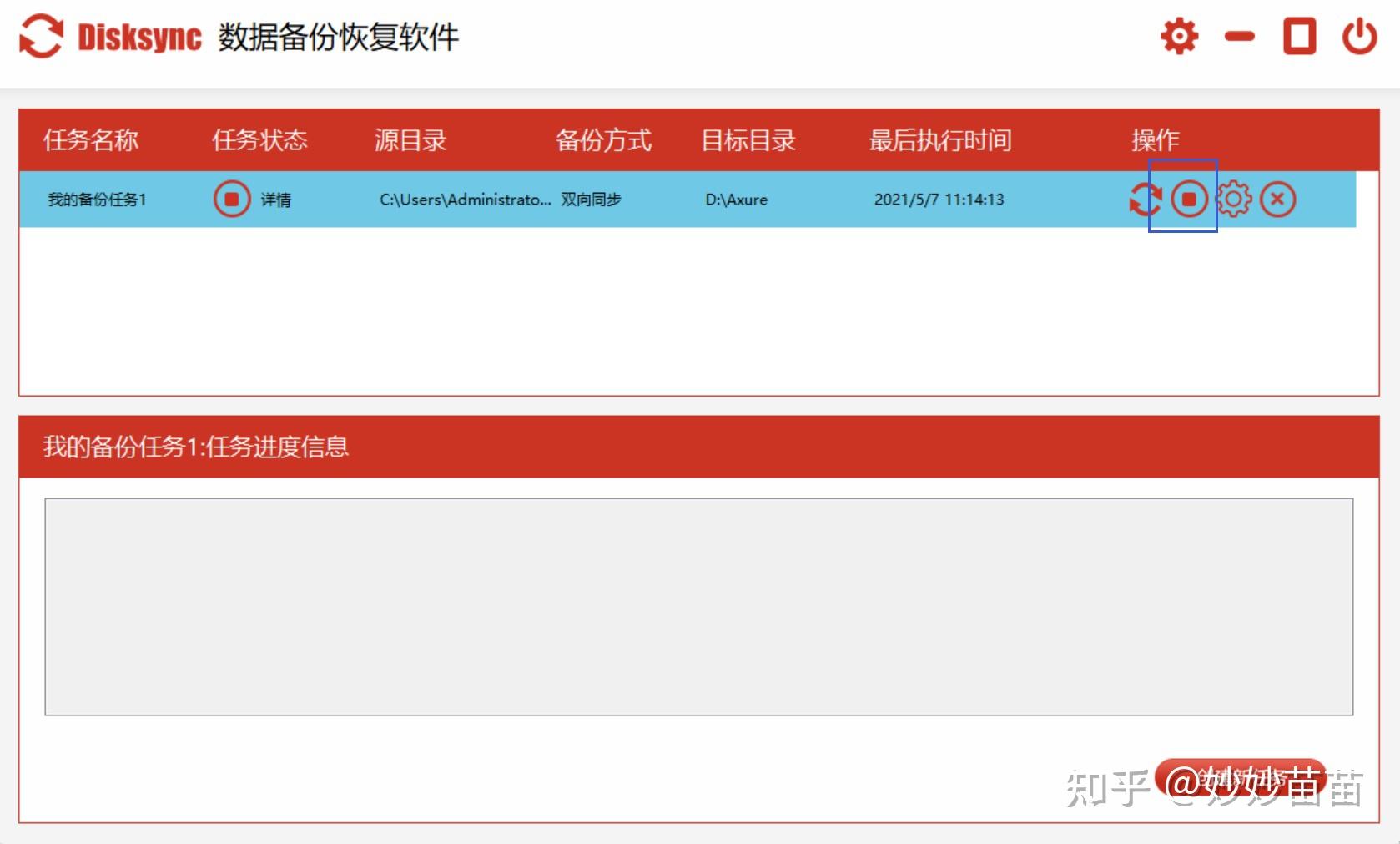
Task: Click the red button at bottom right
Action: [x=1241, y=778]
